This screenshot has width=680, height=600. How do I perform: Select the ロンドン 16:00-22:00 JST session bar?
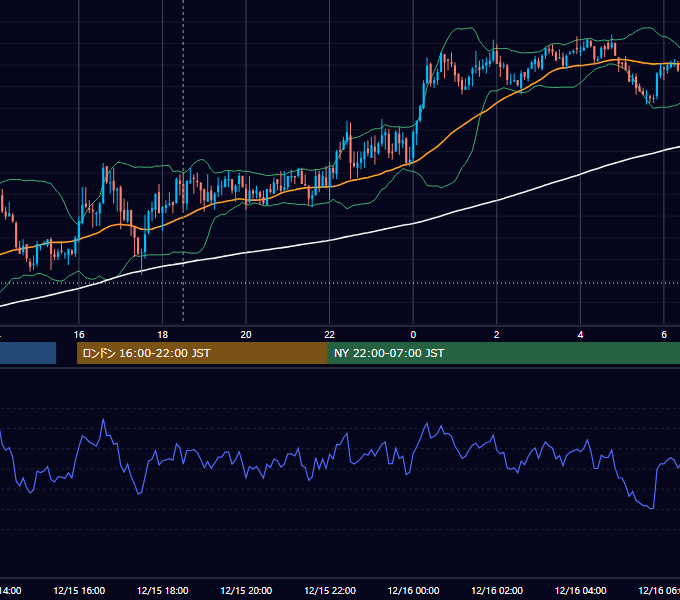coord(202,353)
